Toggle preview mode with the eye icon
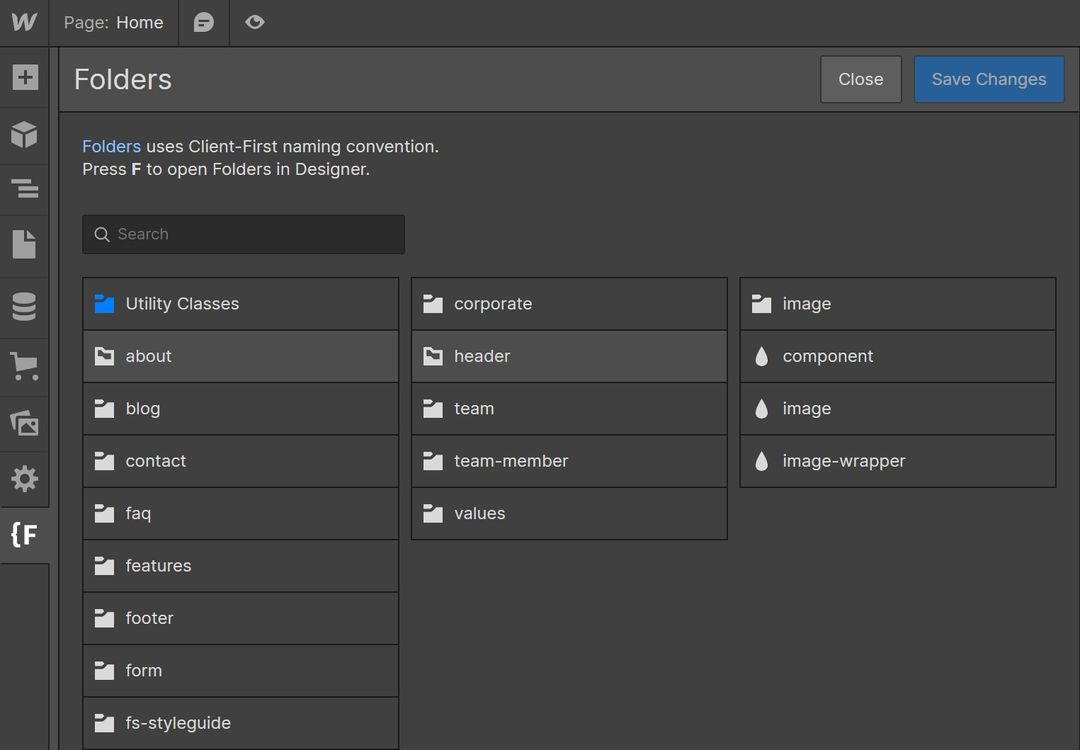The height and width of the screenshot is (750, 1080). (x=255, y=22)
